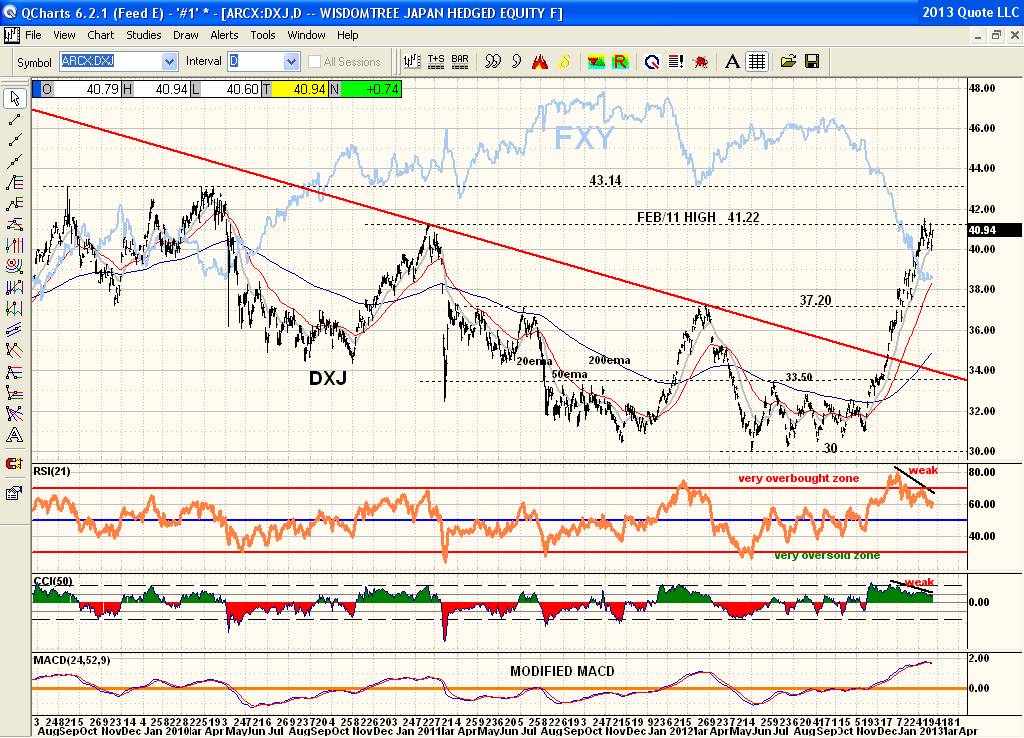Open the Studies menu
Image resolution: width=1024 pixels, height=738 pixels.
click(x=143, y=35)
